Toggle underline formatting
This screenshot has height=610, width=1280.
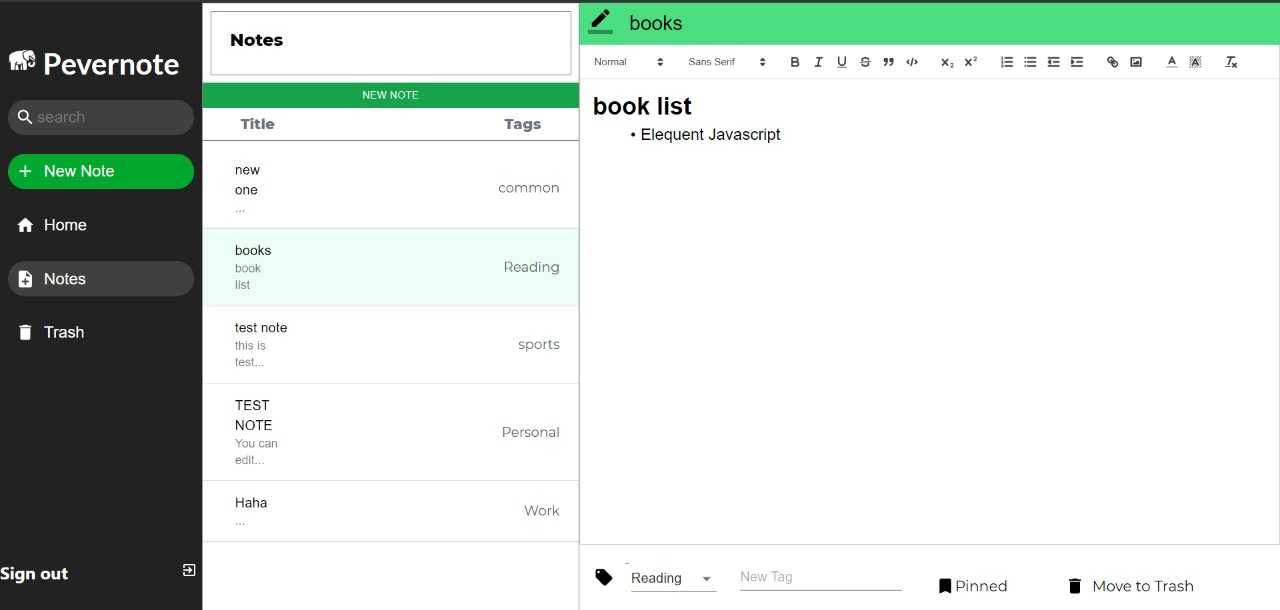pos(842,62)
